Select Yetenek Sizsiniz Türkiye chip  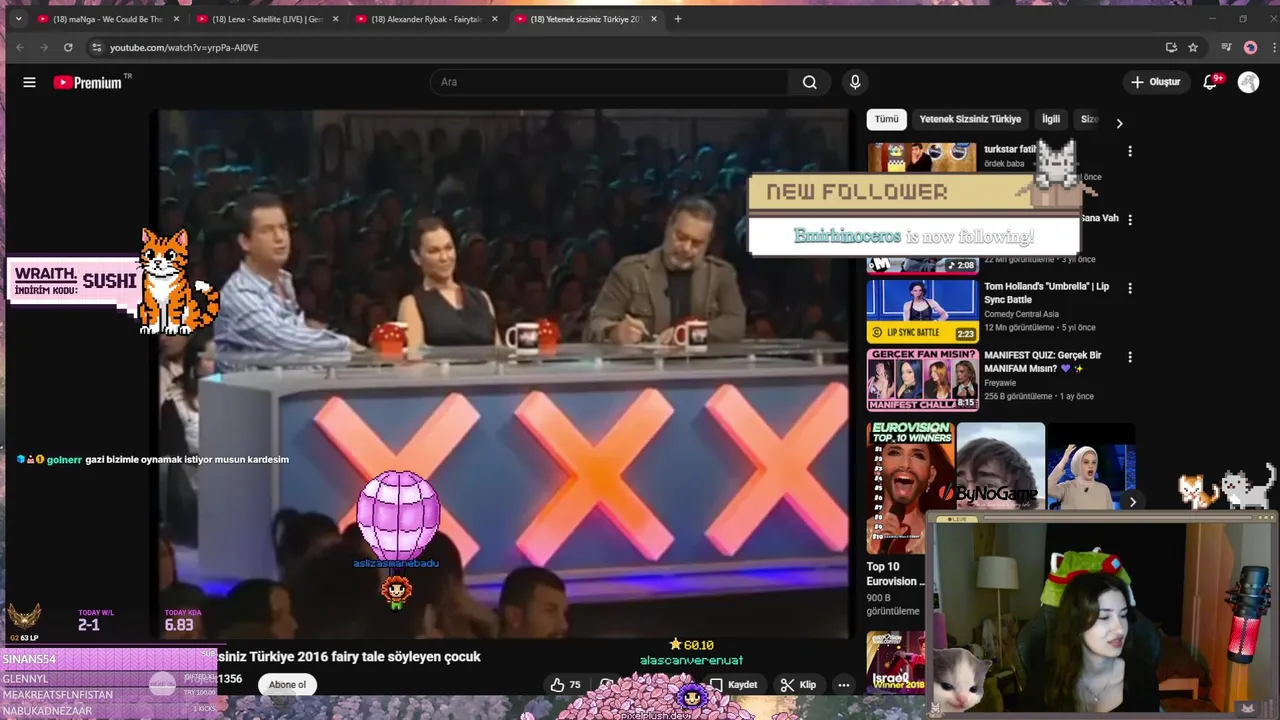pyautogui.click(x=970, y=119)
